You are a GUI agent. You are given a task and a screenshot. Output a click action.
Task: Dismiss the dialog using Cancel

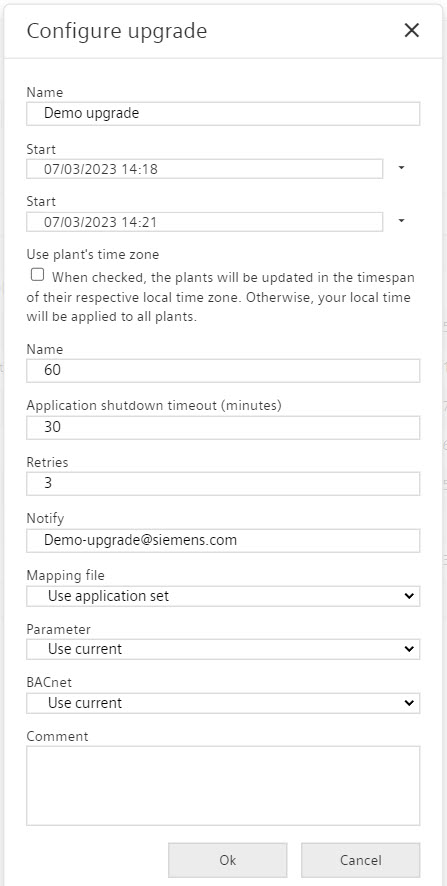[361, 860]
